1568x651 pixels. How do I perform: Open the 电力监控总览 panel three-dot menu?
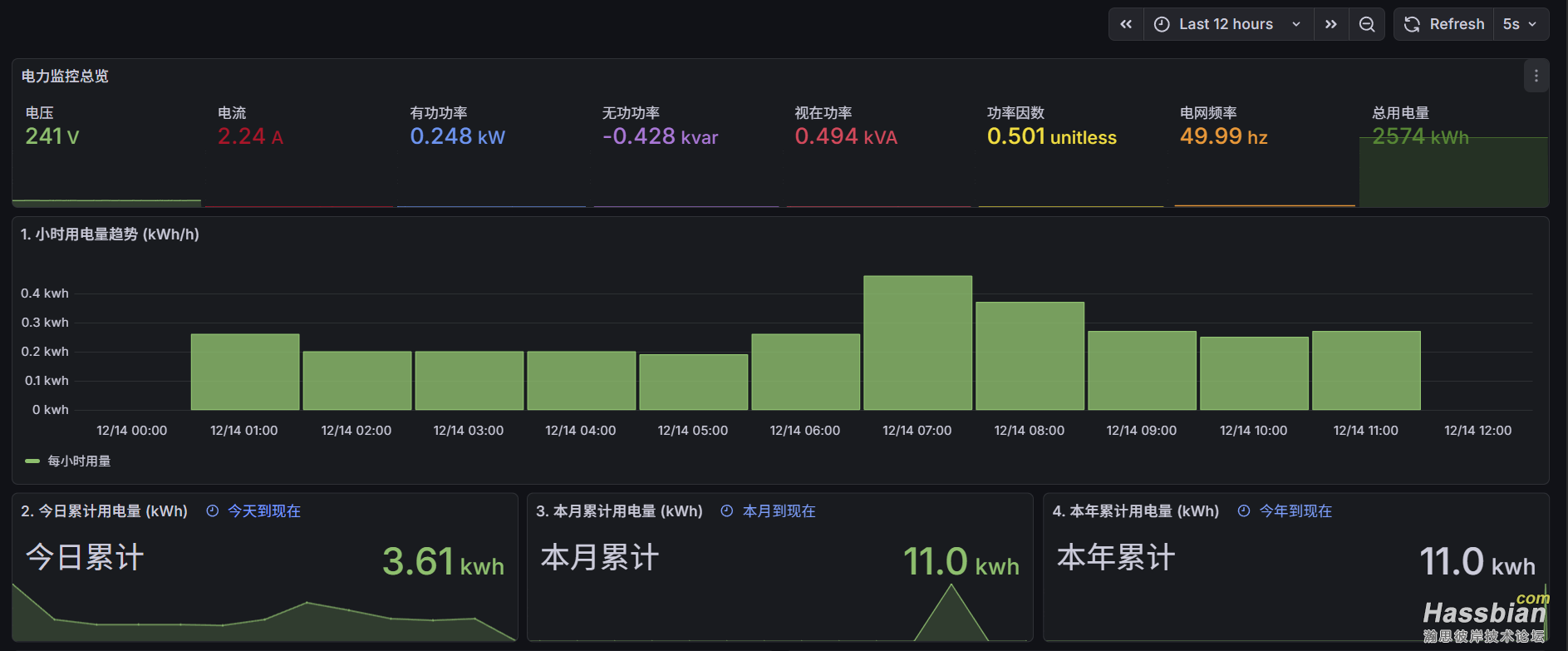(x=1536, y=76)
